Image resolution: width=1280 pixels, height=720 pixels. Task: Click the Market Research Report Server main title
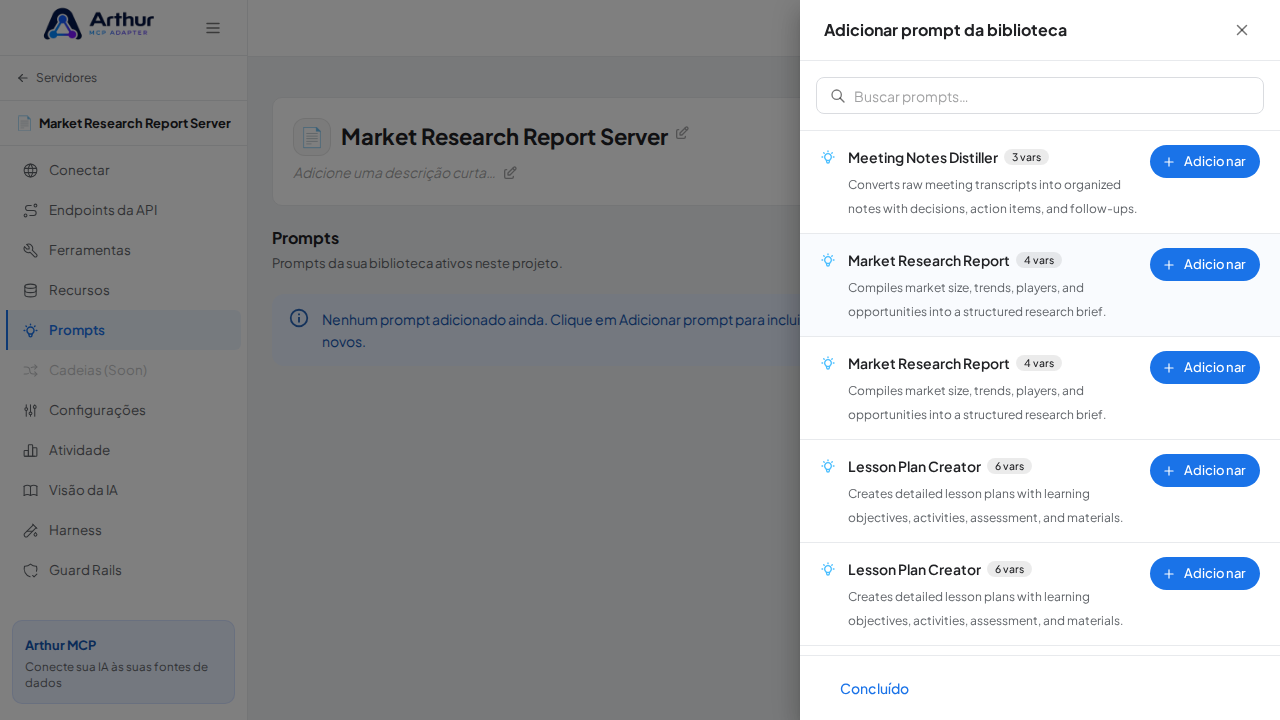pos(504,137)
